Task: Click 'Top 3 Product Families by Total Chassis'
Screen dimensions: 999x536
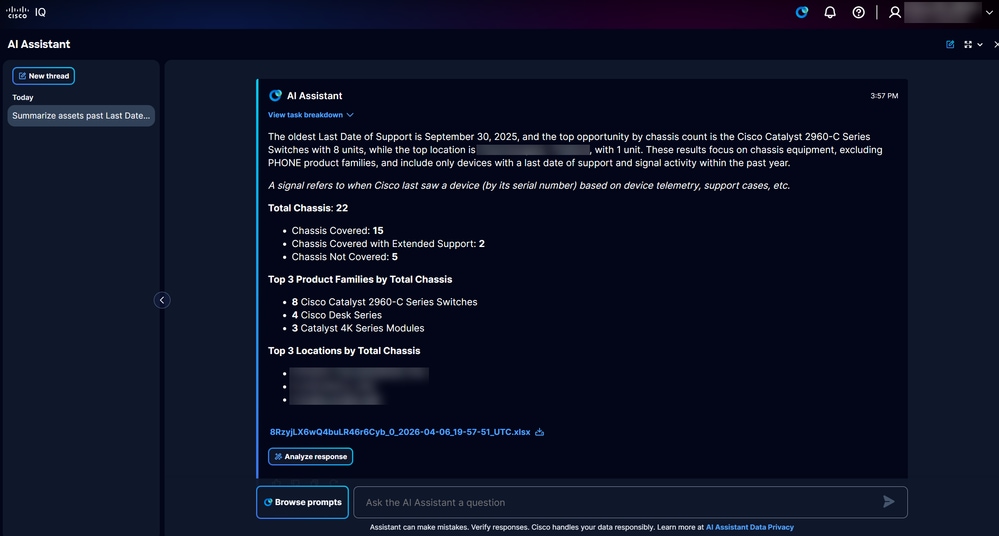Action: (360, 279)
